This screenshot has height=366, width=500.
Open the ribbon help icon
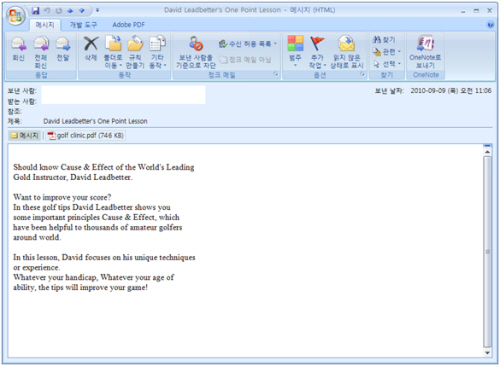490,25
